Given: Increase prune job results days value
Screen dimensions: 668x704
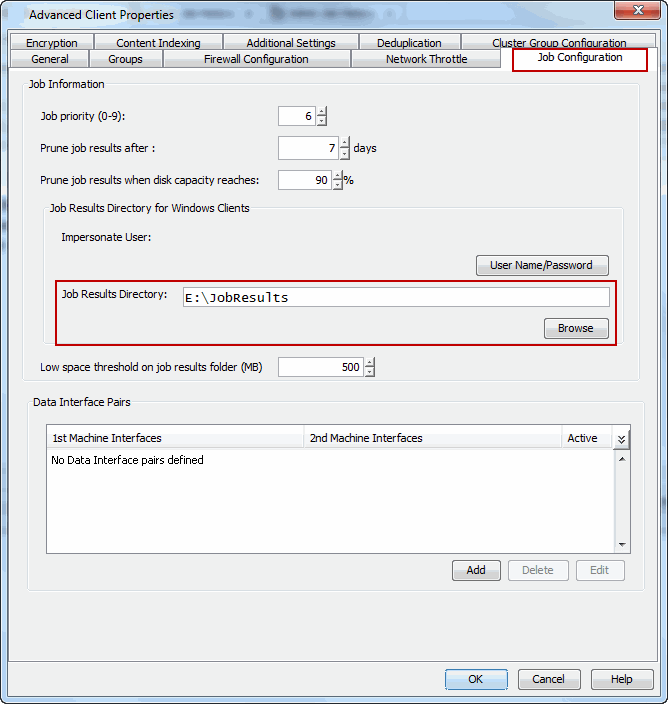Looking at the screenshot, I should tap(345, 143).
